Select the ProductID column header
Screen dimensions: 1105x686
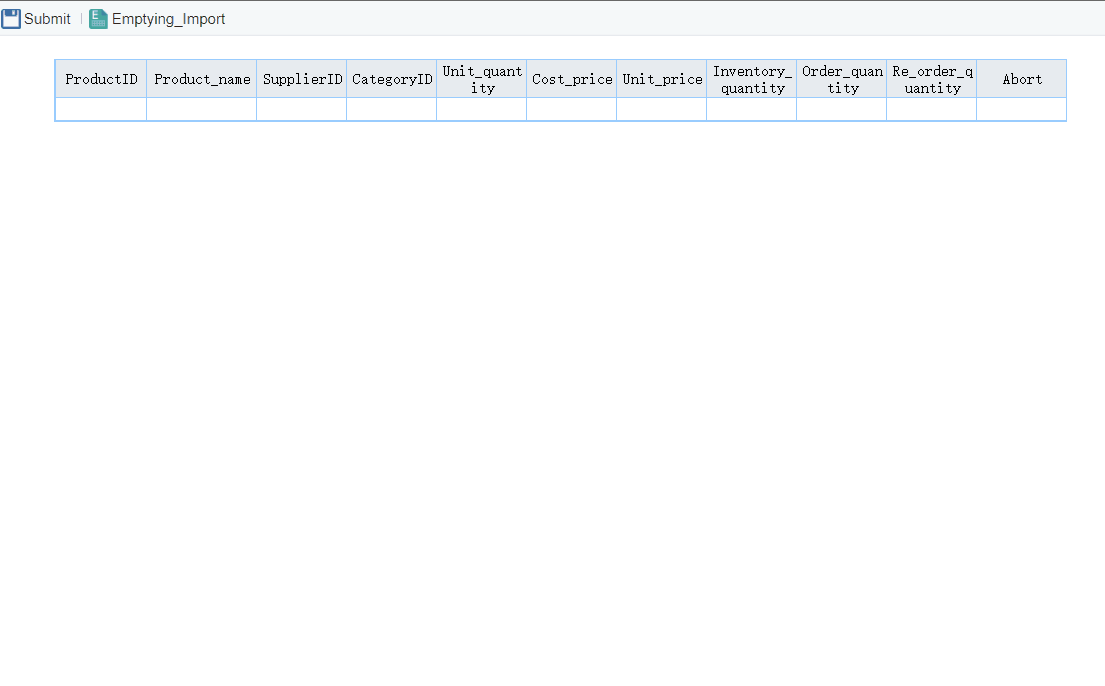tap(100, 79)
